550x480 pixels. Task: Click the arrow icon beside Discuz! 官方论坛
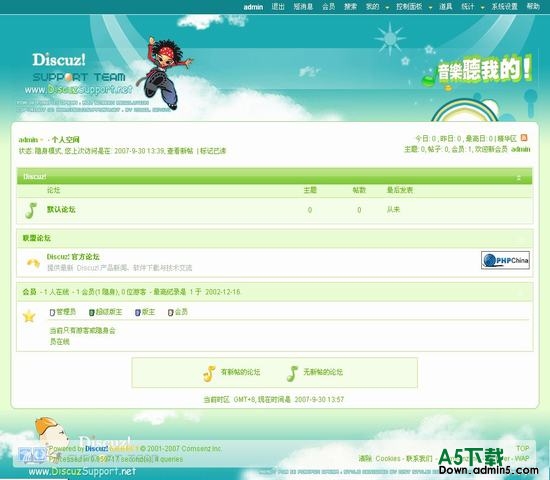tap(33, 263)
